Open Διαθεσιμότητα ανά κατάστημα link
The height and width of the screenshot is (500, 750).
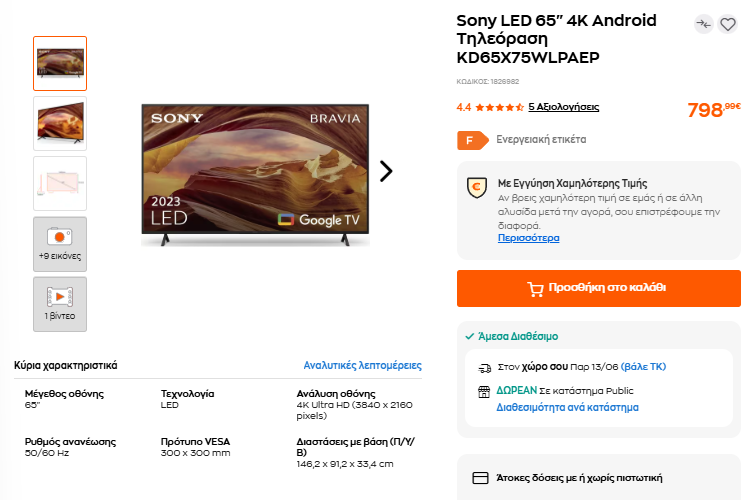point(567,407)
